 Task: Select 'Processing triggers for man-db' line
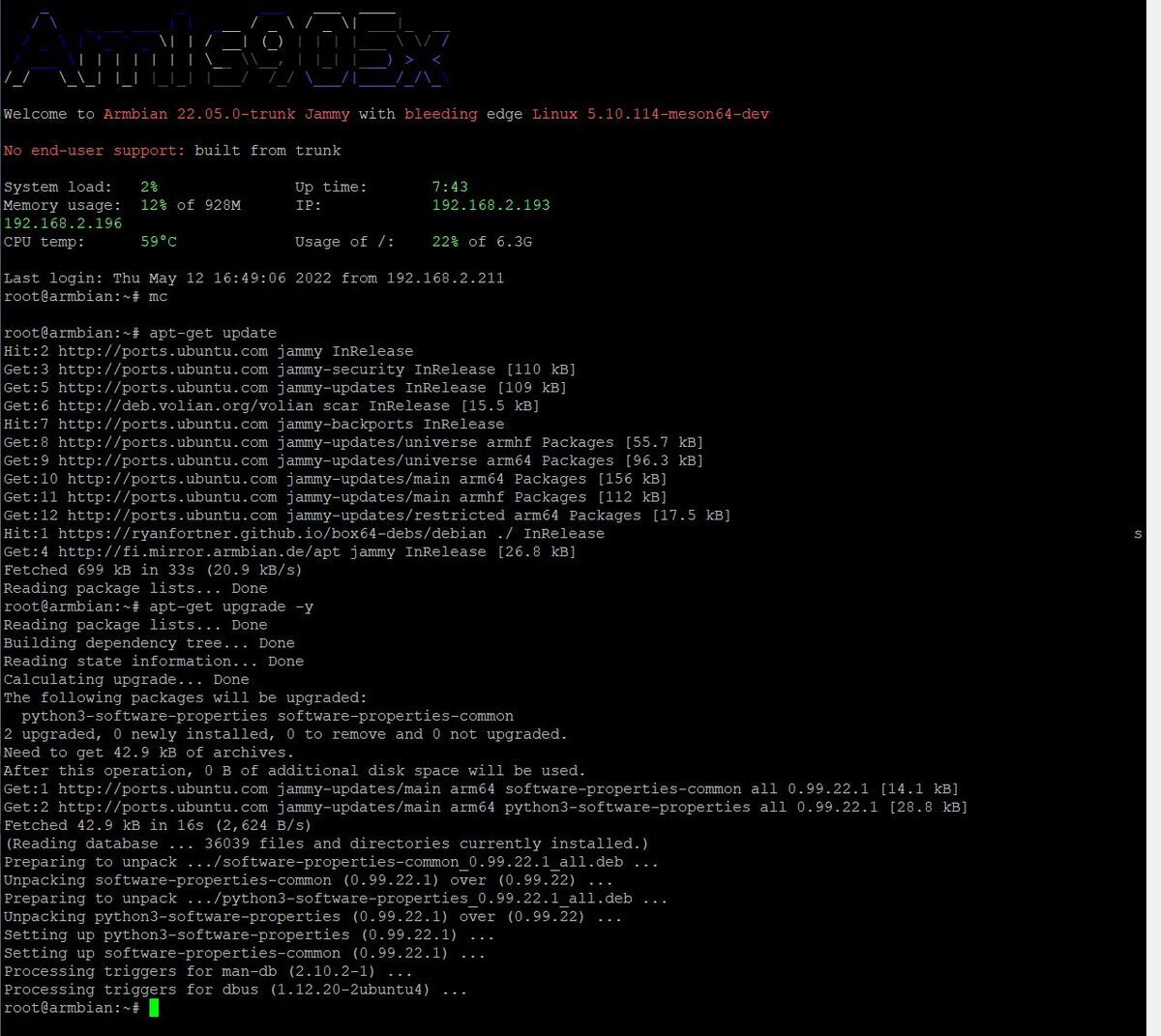pyautogui.click(x=208, y=972)
